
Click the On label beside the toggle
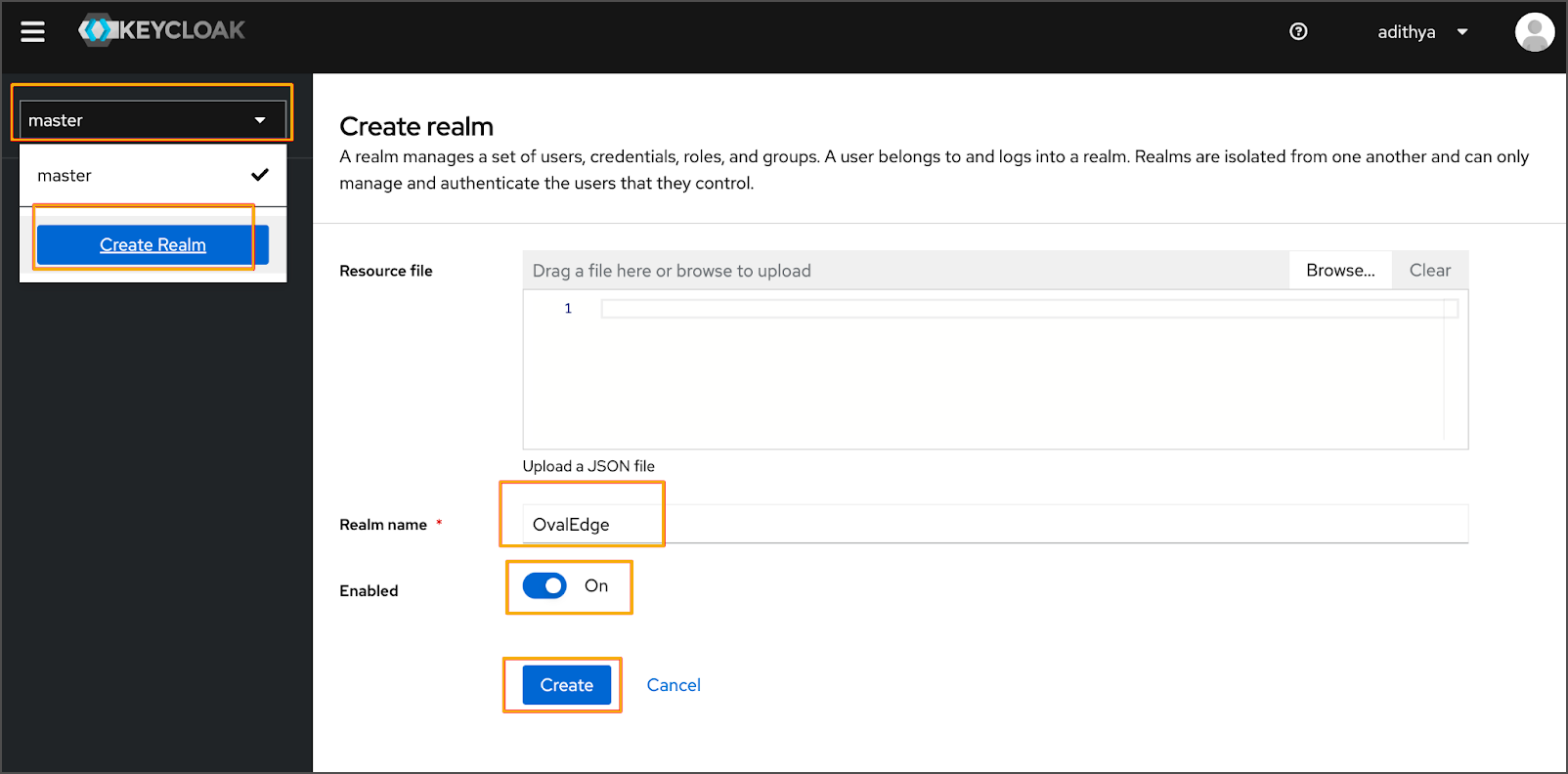(x=596, y=585)
